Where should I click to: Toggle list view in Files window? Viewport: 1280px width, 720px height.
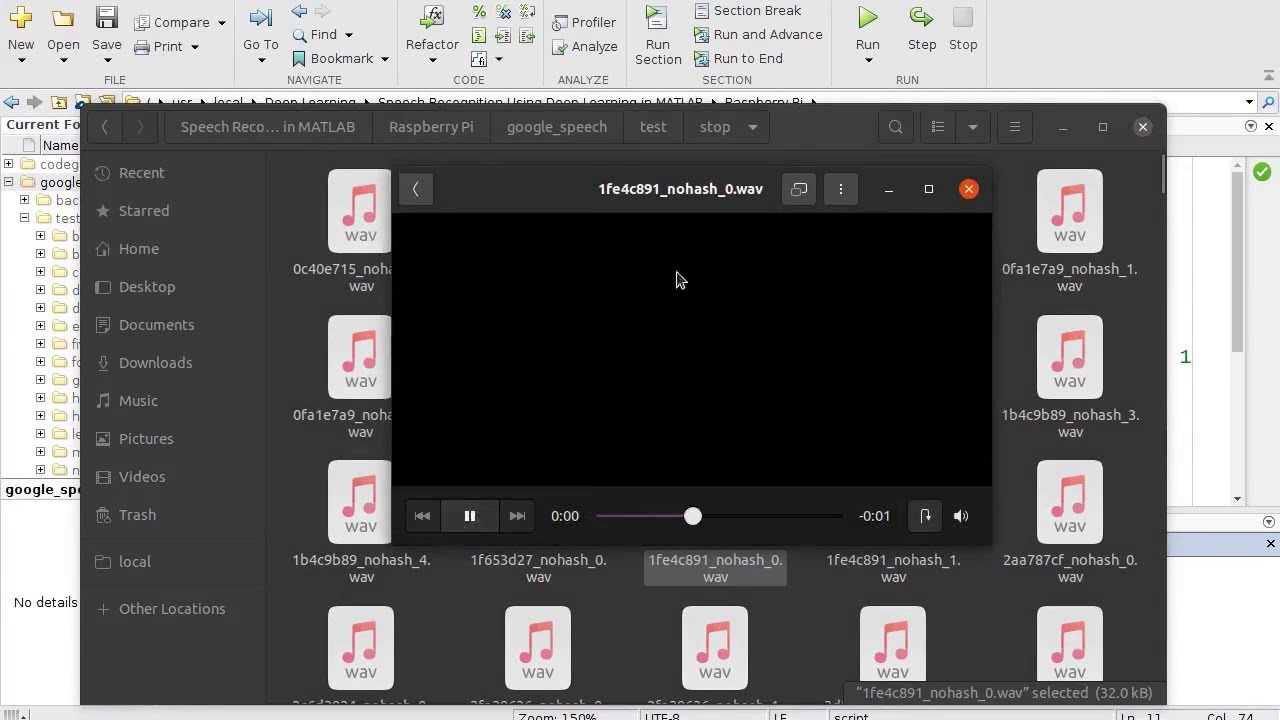coord(938,127)
